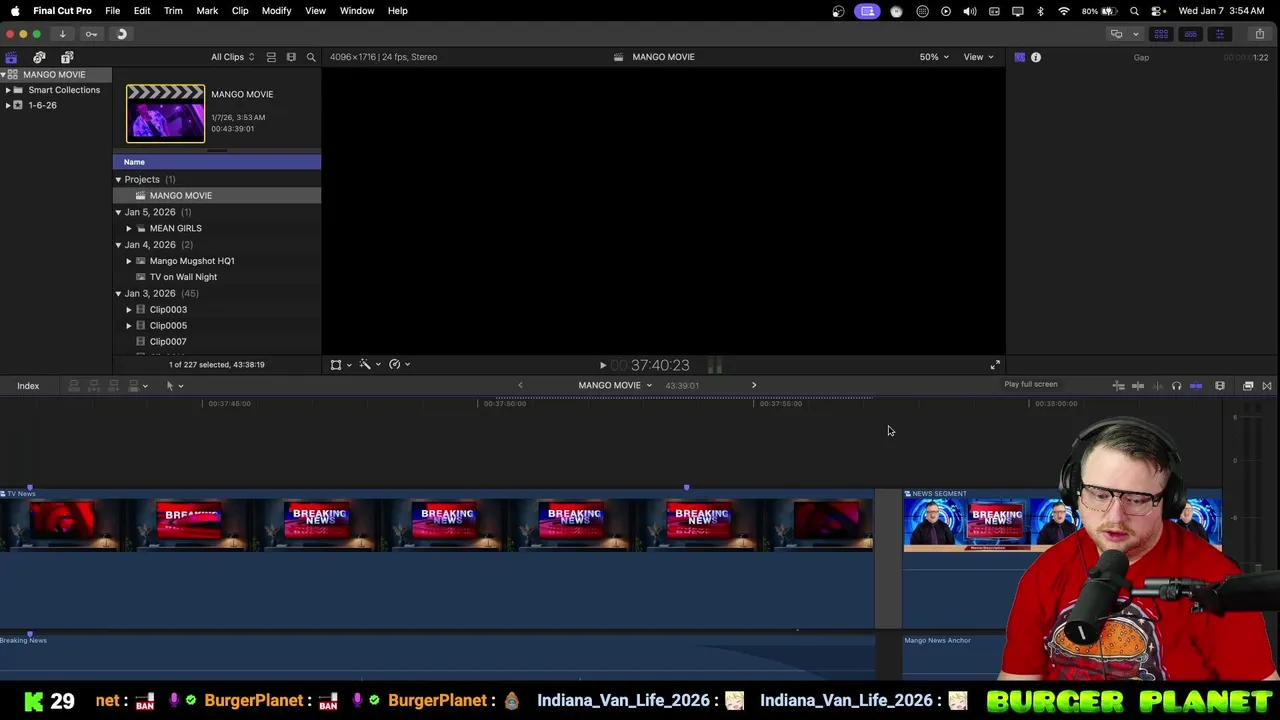Open the MANGO MOVIE timeline title dropdown
This screenshot has height=720, width=1280.
coord(615,386)
